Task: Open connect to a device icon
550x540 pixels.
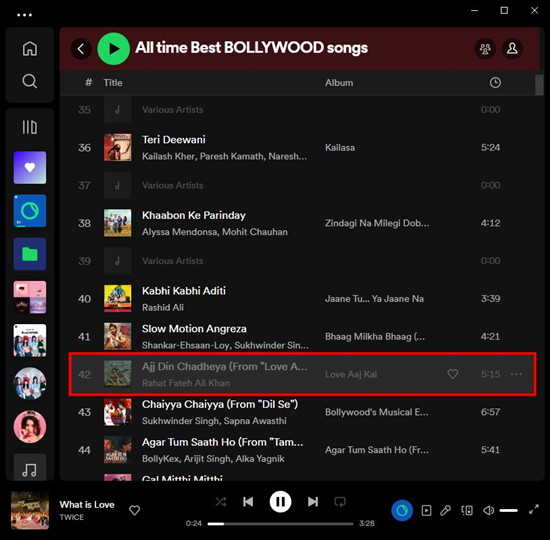Action: (467, 510)
